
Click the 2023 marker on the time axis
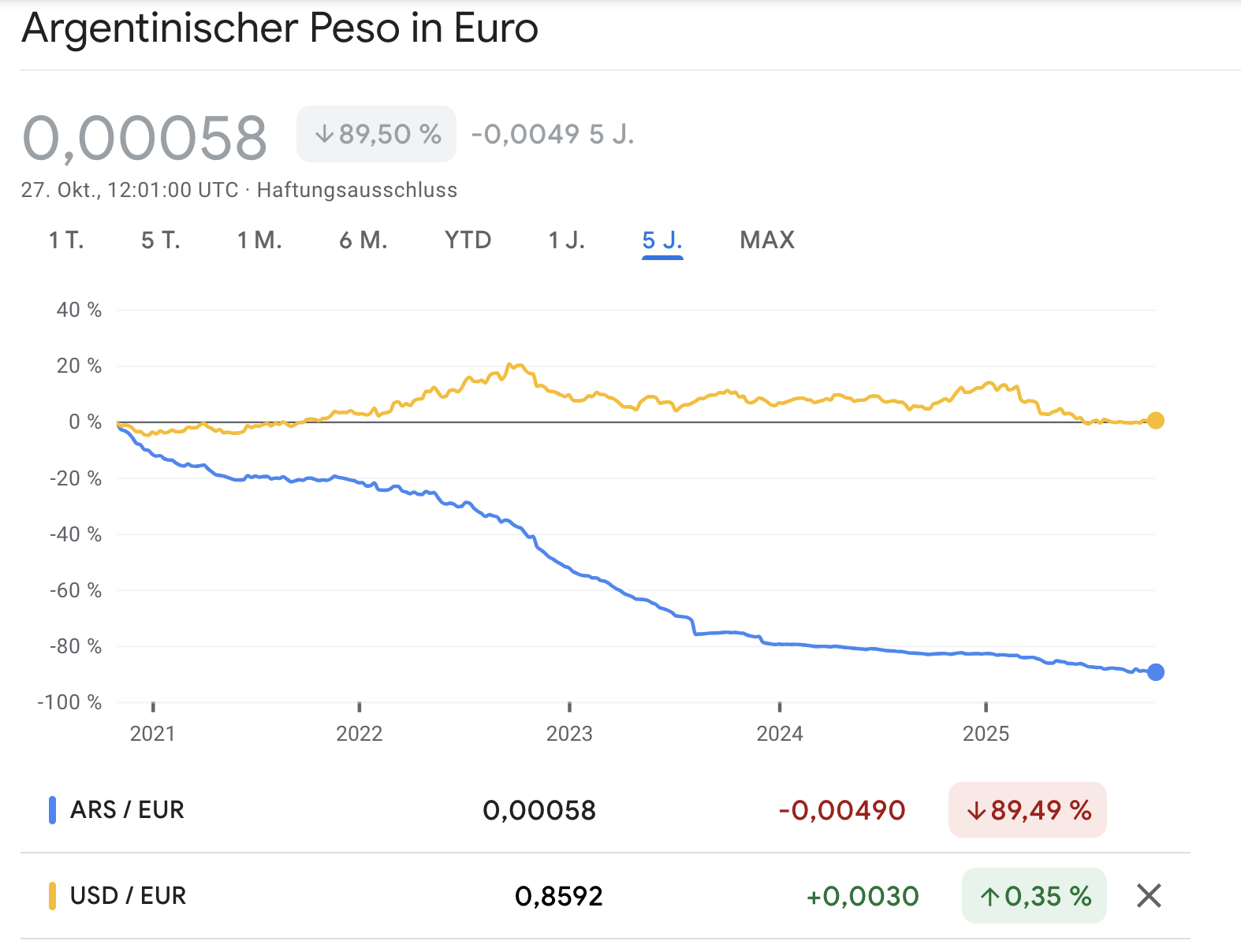coord(569,733)
